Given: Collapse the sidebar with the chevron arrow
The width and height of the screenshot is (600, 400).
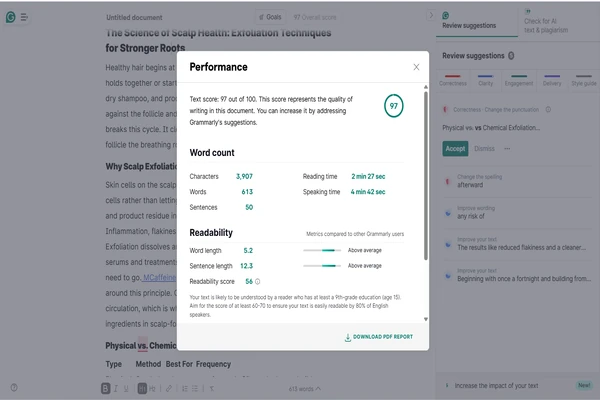Looking at the screenshot, I should point(431,15).
